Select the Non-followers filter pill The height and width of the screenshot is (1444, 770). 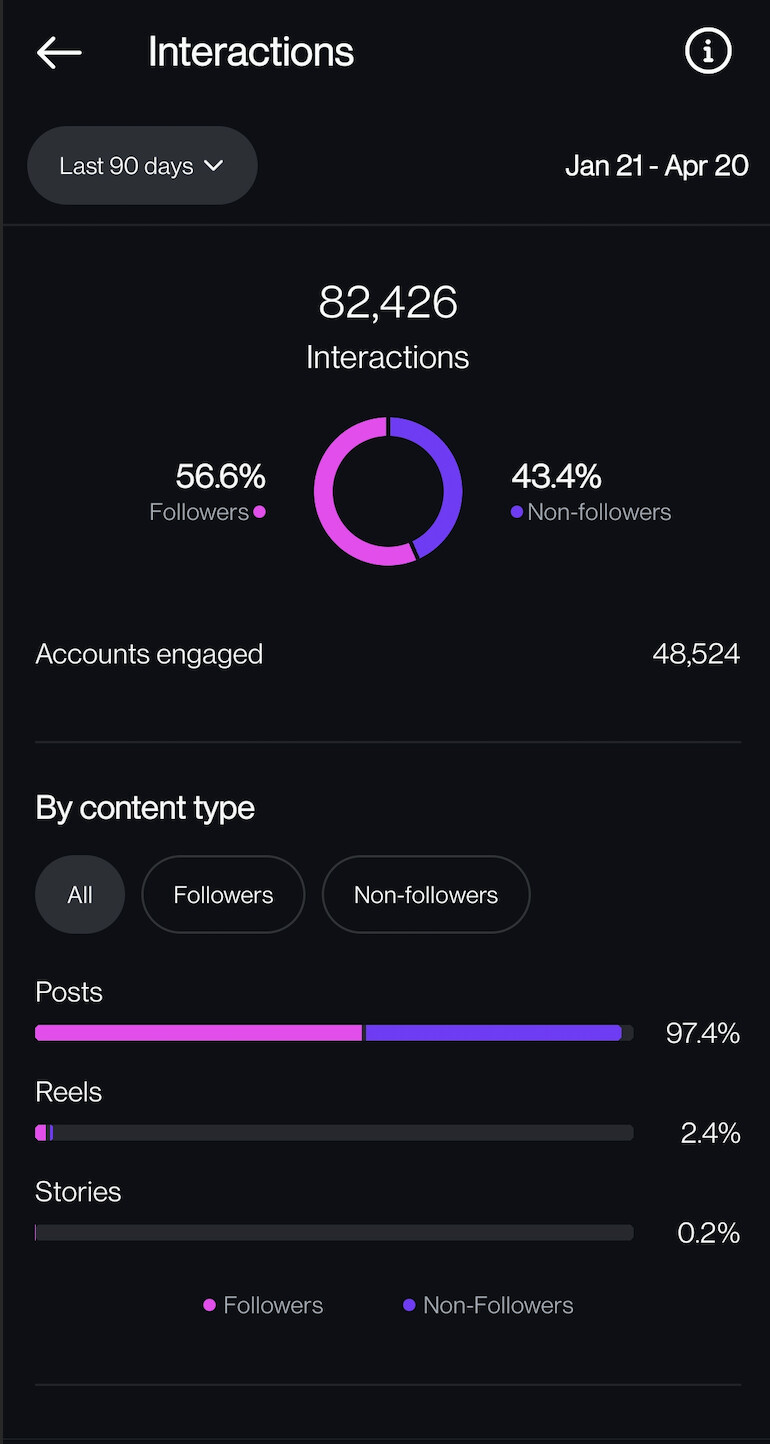click(426, 894)
